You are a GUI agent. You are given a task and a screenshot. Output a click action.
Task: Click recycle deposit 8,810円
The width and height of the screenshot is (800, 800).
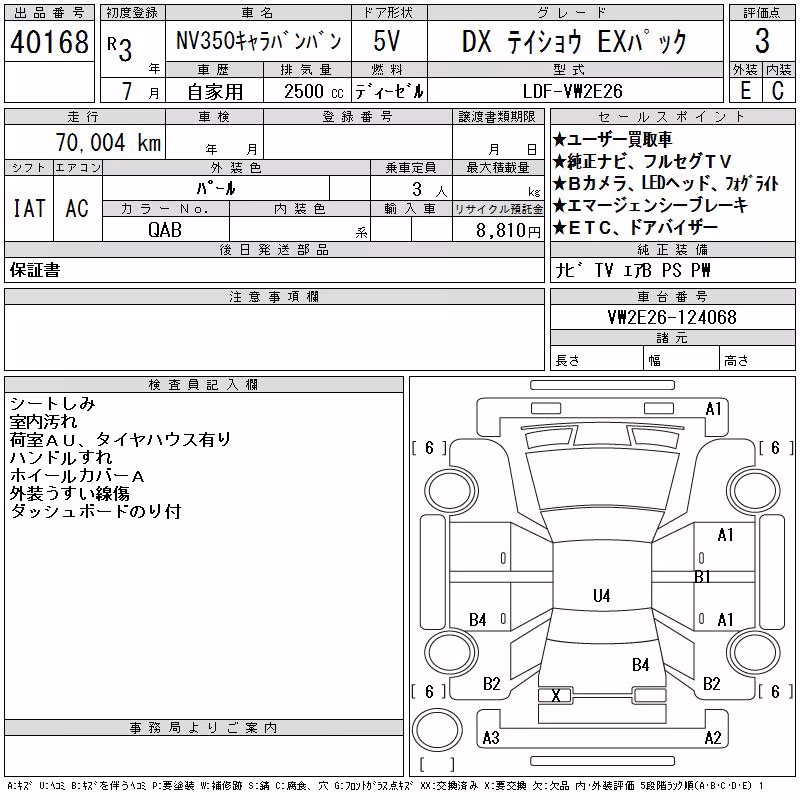509,230
